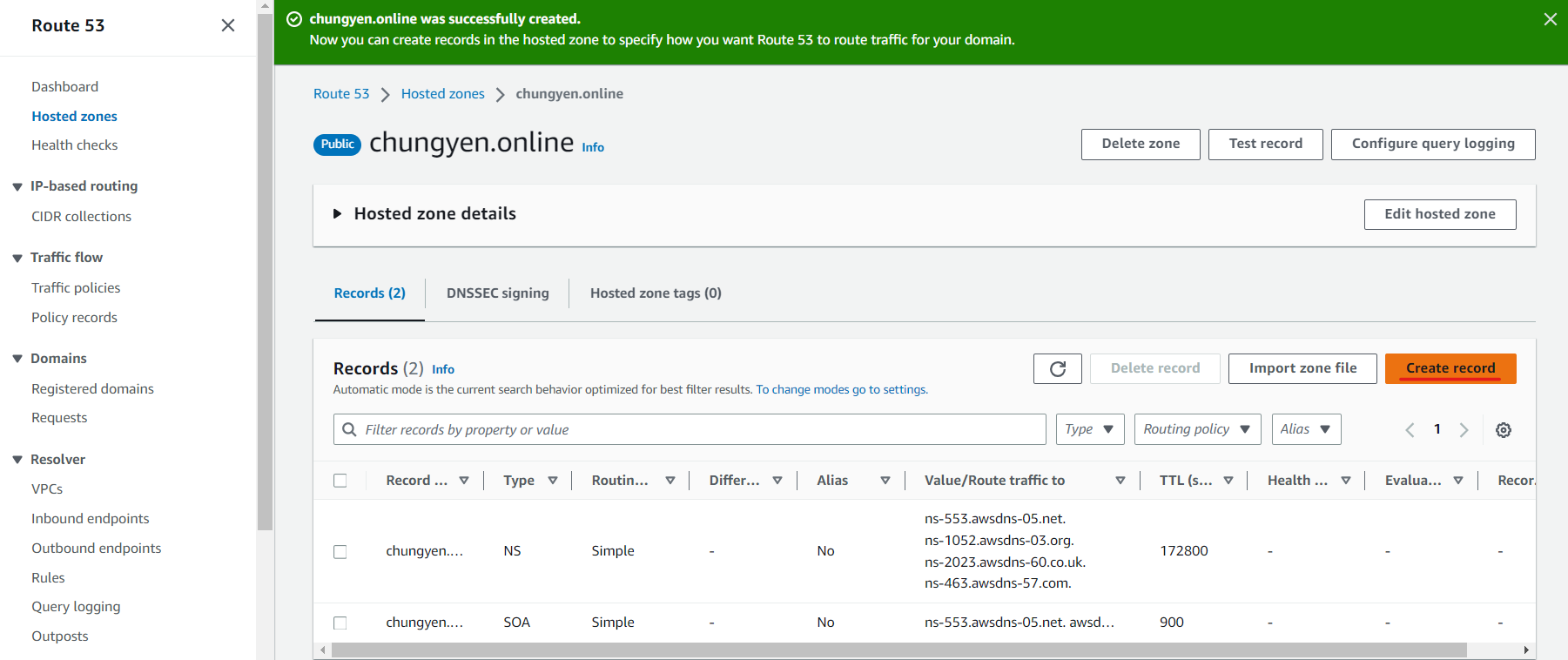Go to previous records page

click(1410, 429)
